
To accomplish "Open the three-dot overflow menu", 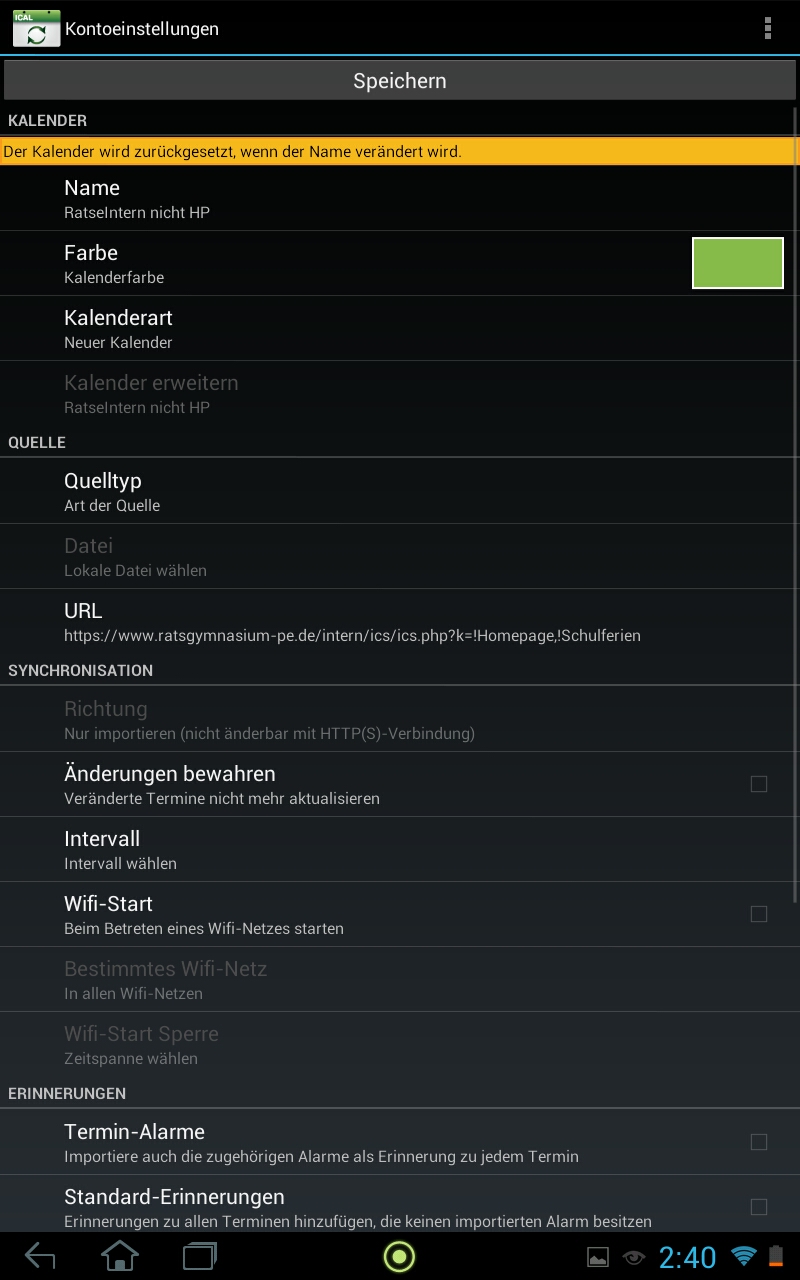I will [767, 28].
